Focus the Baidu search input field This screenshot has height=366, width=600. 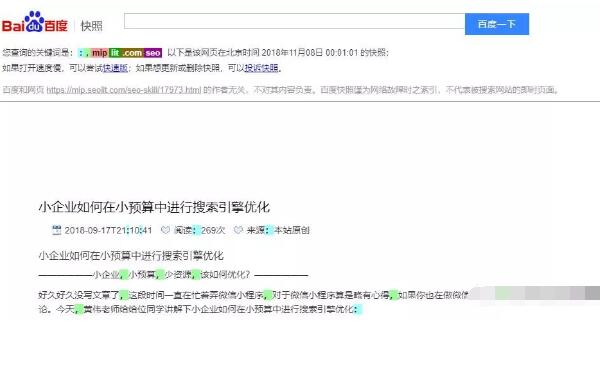294,21
